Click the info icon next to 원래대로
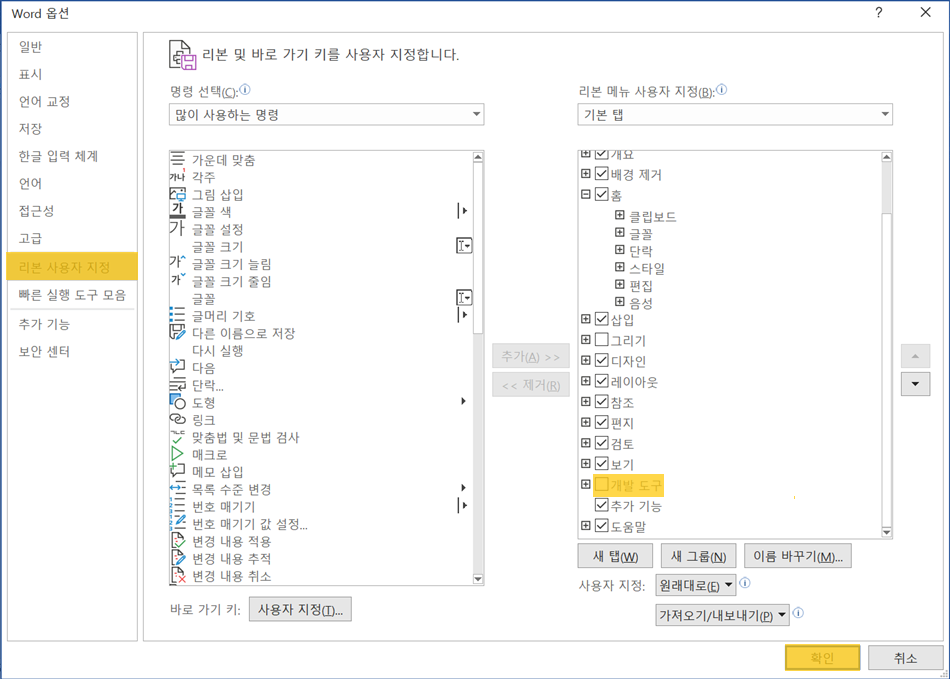 point(745,583)
